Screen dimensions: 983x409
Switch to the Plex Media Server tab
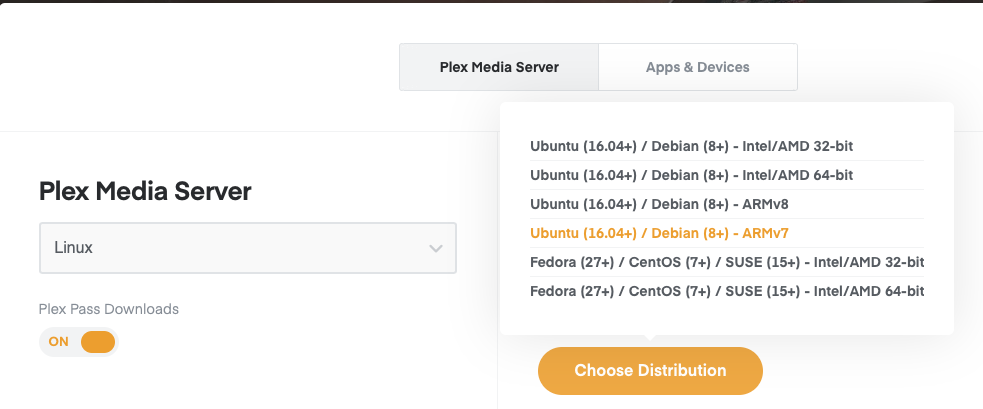499,68
